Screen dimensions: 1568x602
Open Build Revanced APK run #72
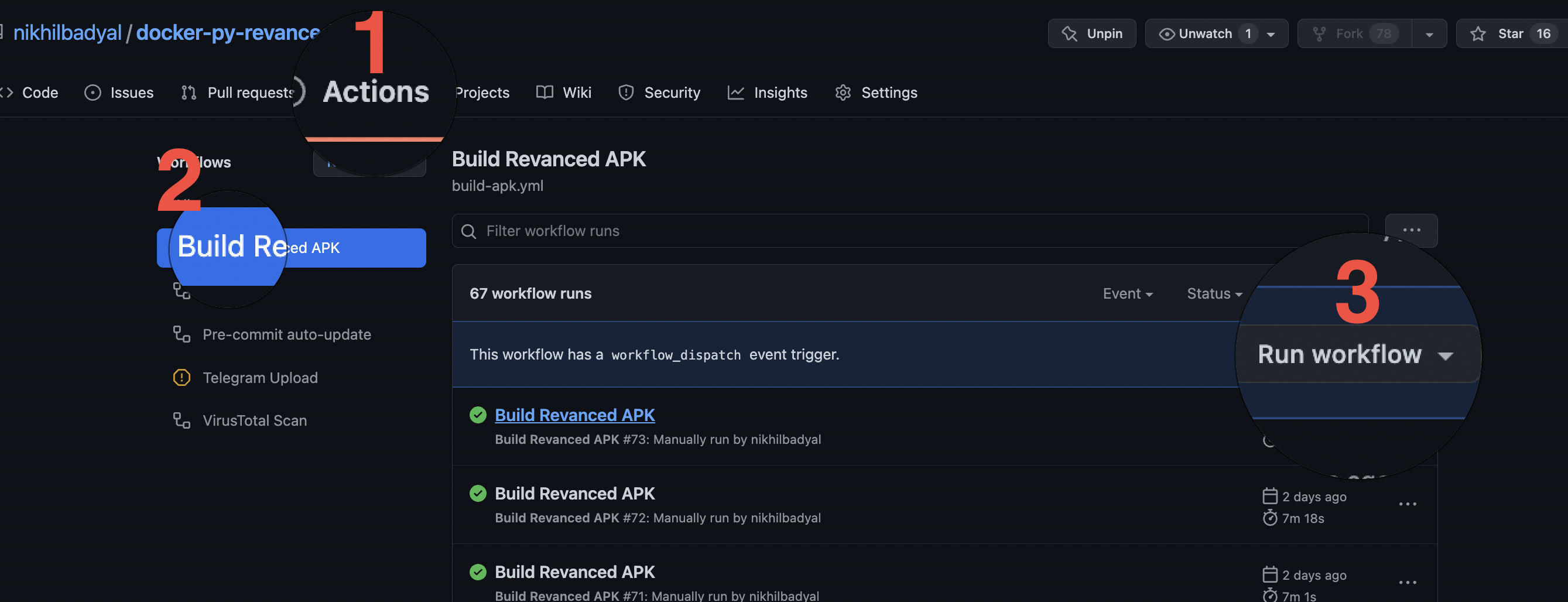574,494
